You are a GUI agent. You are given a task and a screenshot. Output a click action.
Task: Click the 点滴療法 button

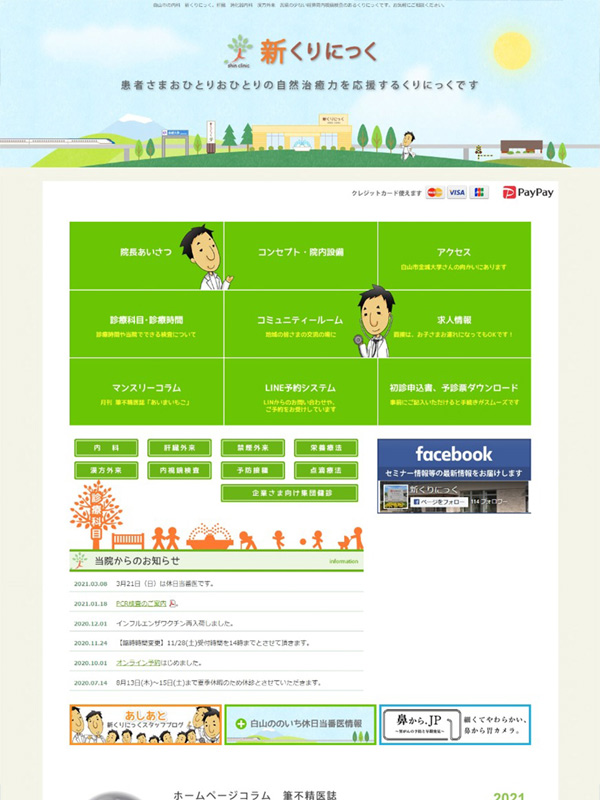(325, 470)
